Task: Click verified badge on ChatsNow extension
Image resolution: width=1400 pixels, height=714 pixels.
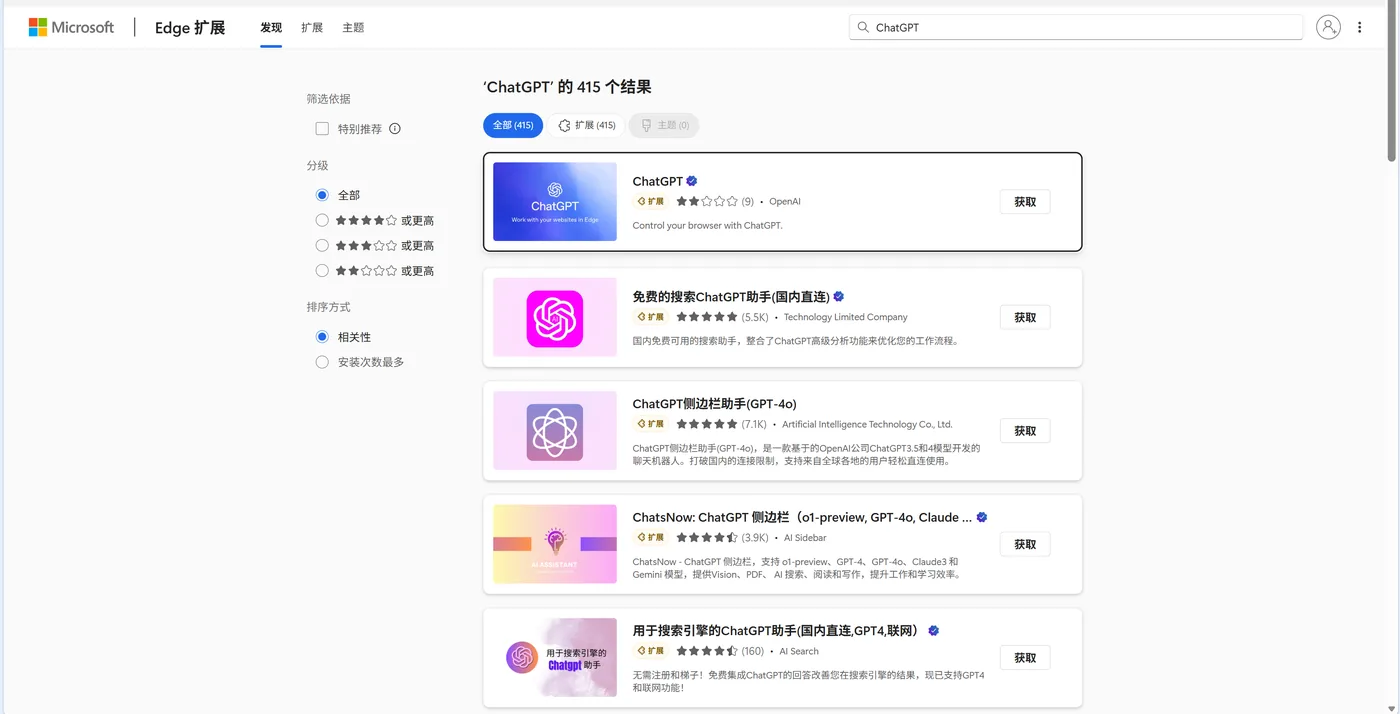Action: 982,517
